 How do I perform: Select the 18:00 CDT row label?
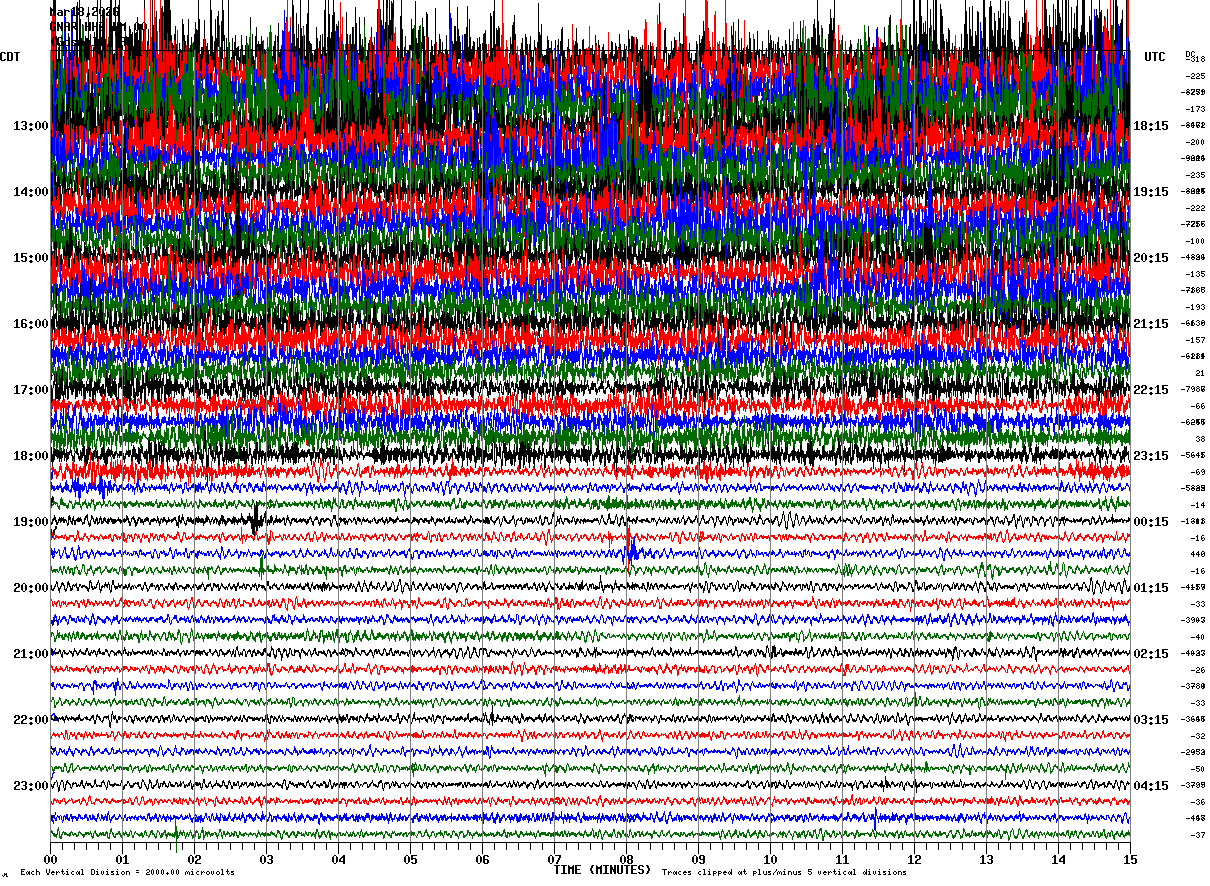pos(31,456)
